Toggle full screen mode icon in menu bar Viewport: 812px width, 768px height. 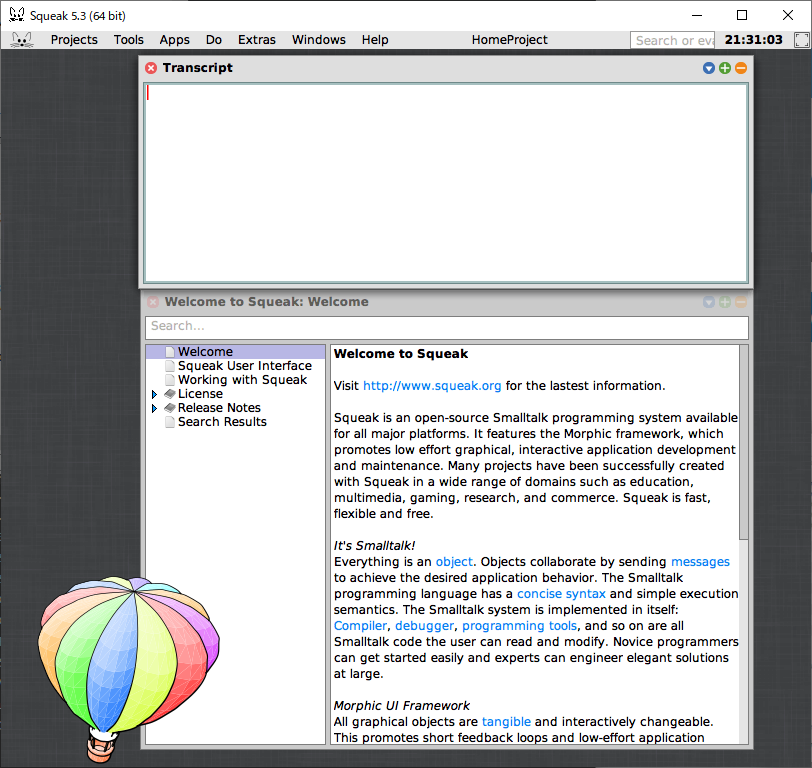[802, 40]
